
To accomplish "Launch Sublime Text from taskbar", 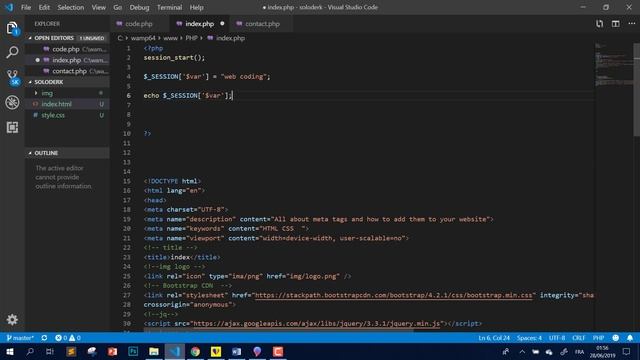I will point(71,351).
